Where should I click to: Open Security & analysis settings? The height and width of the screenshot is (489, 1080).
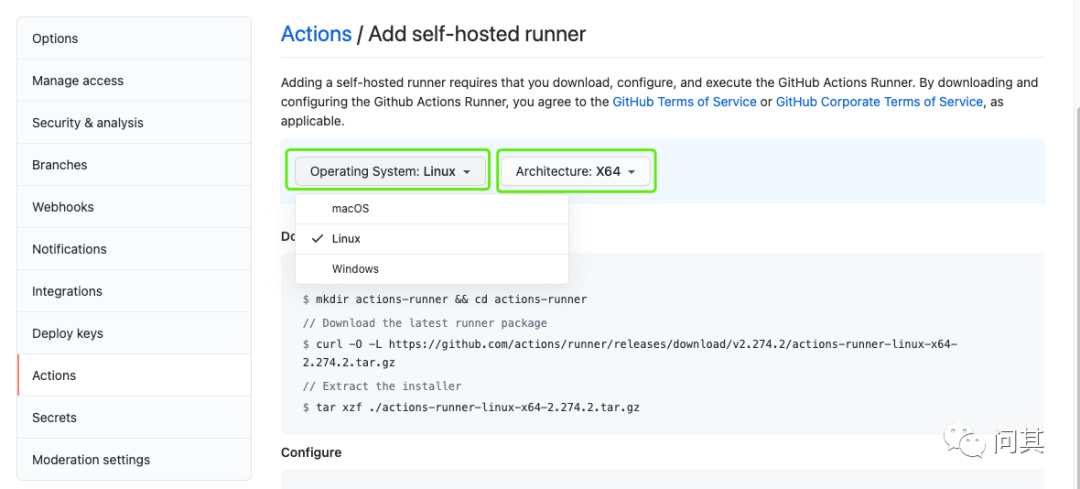tap(134, 123)
